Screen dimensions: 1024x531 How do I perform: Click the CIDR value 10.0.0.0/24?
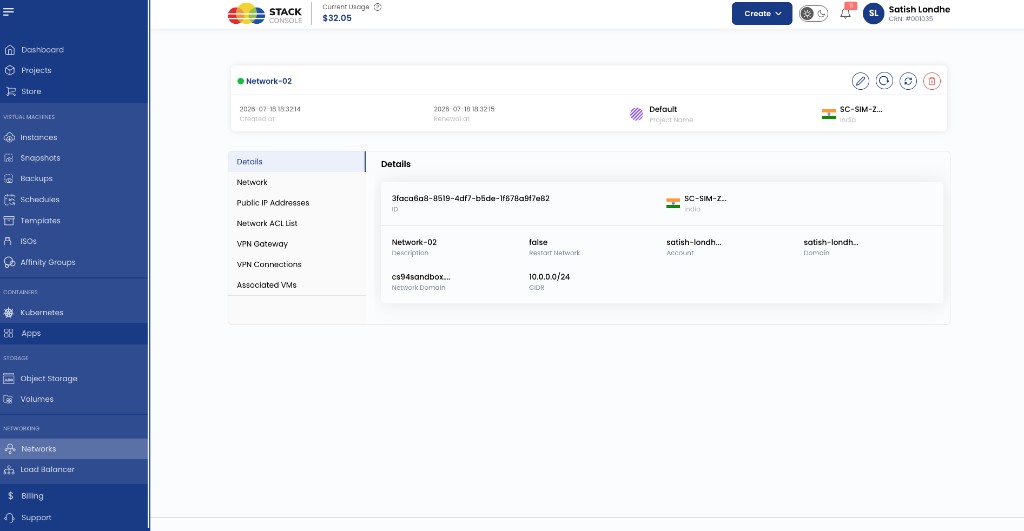tap(549, 277)
